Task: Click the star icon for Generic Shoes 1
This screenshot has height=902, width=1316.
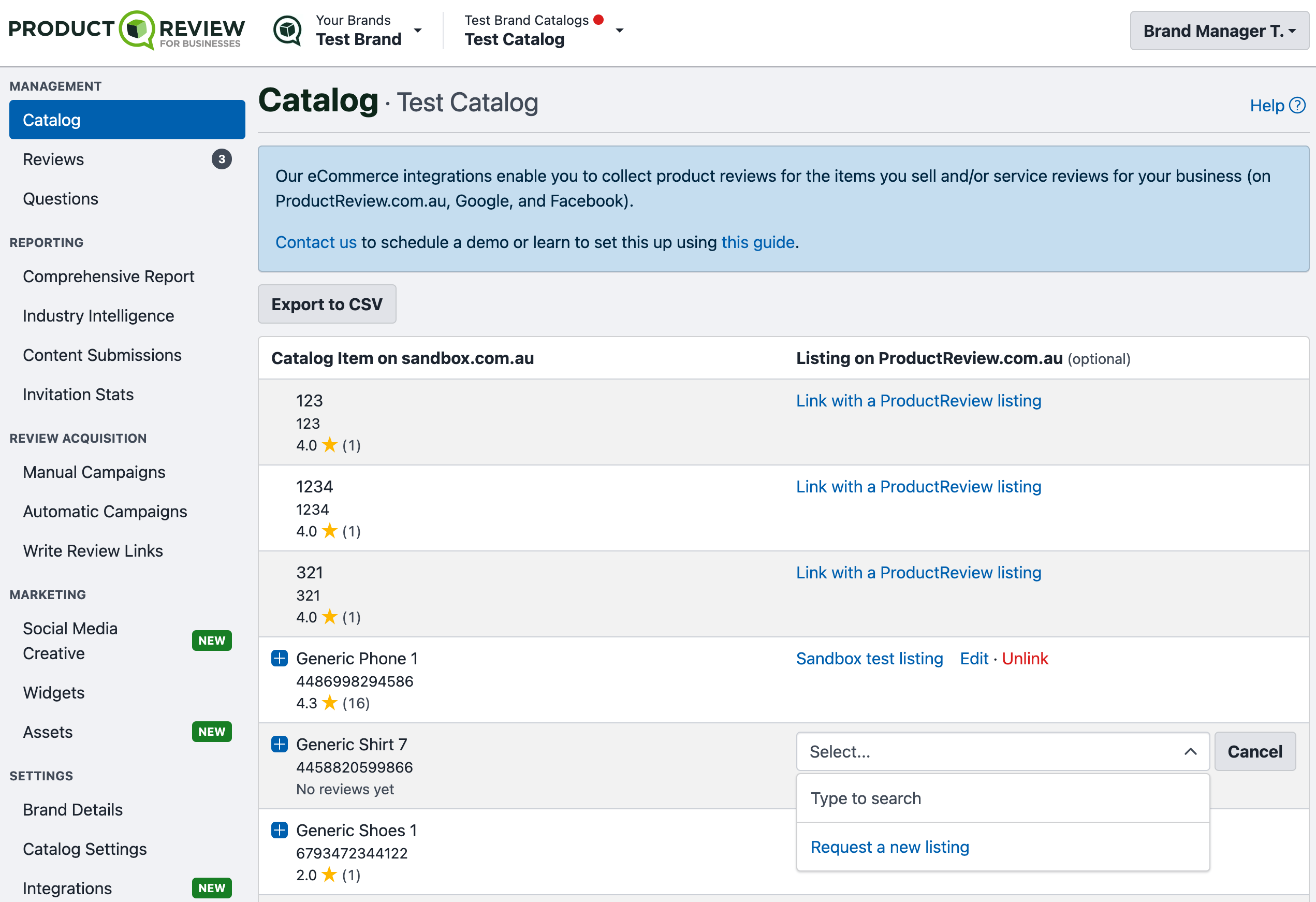Action: click(330, 875)
